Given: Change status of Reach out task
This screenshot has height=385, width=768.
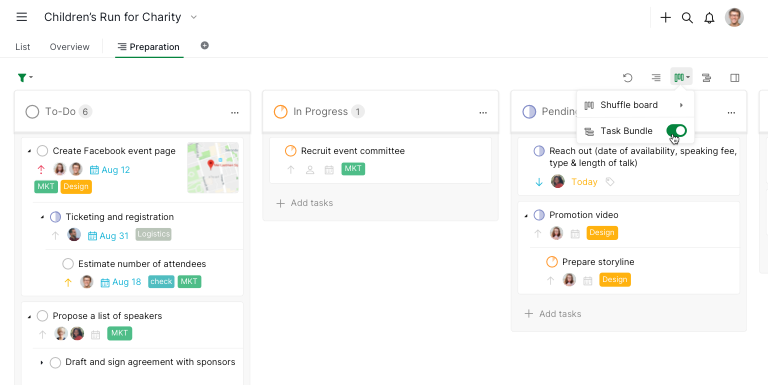Looking at the screenshot, I should tap(539, 151).
